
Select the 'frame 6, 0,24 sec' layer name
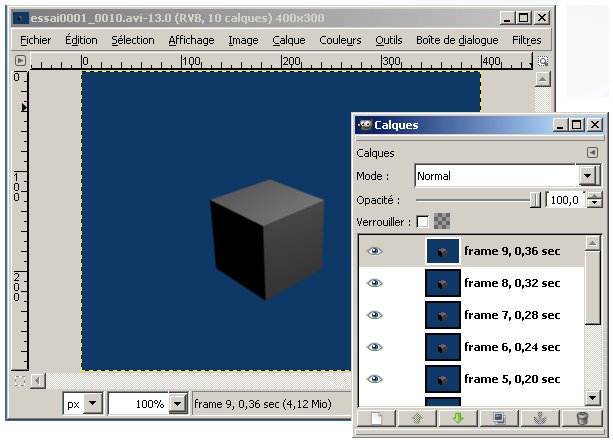click(x=512, y=347)
